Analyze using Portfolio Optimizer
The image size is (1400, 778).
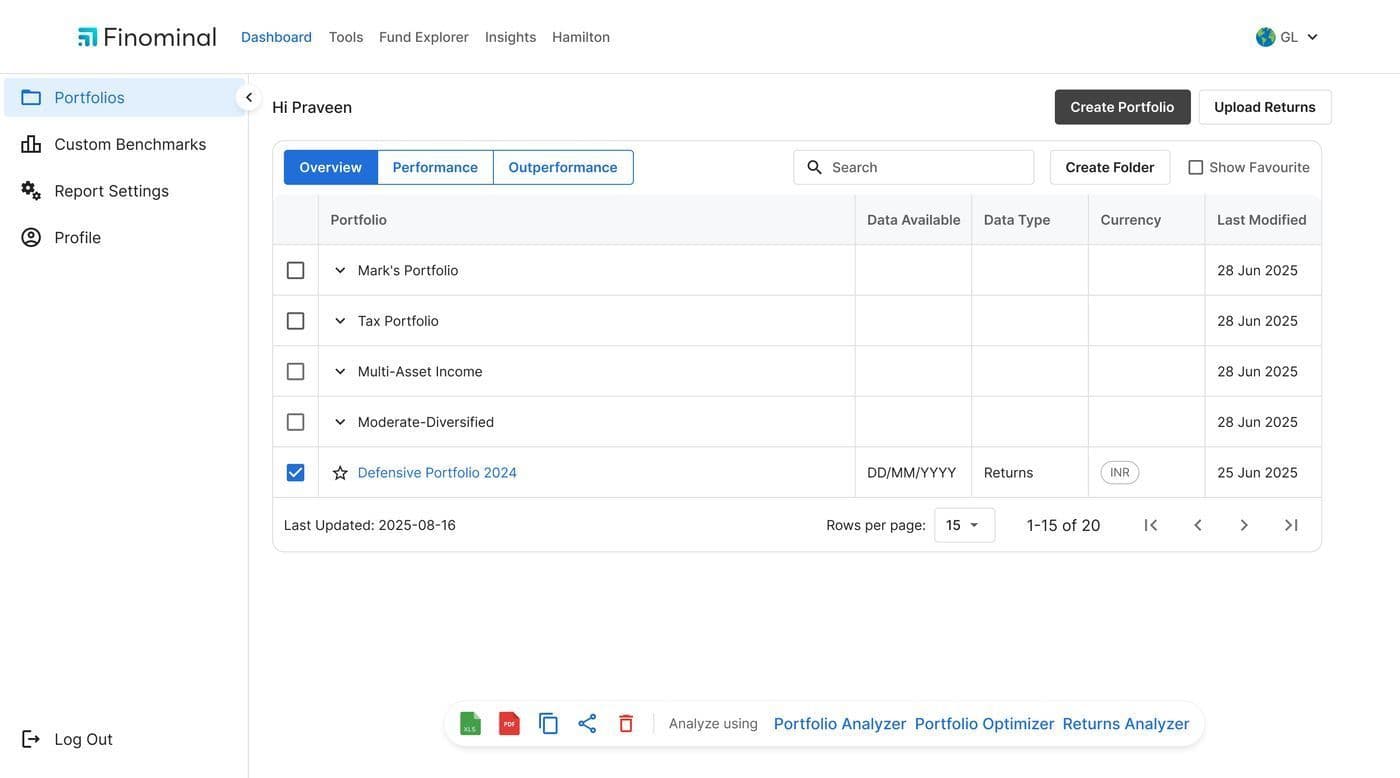(x=985, y=723)
